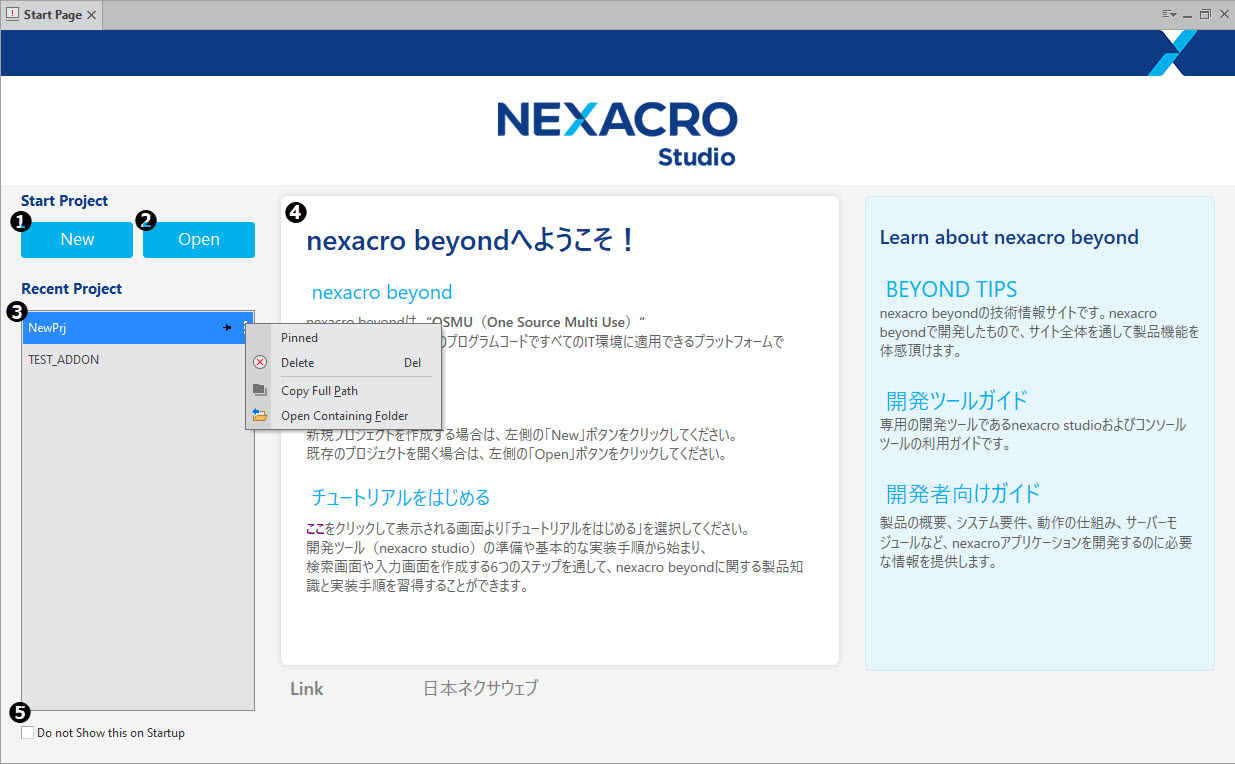Toggle 'Pinned' in the context menu
The width and height of the screenshot is (1235, 764).
tap(299, 337)
